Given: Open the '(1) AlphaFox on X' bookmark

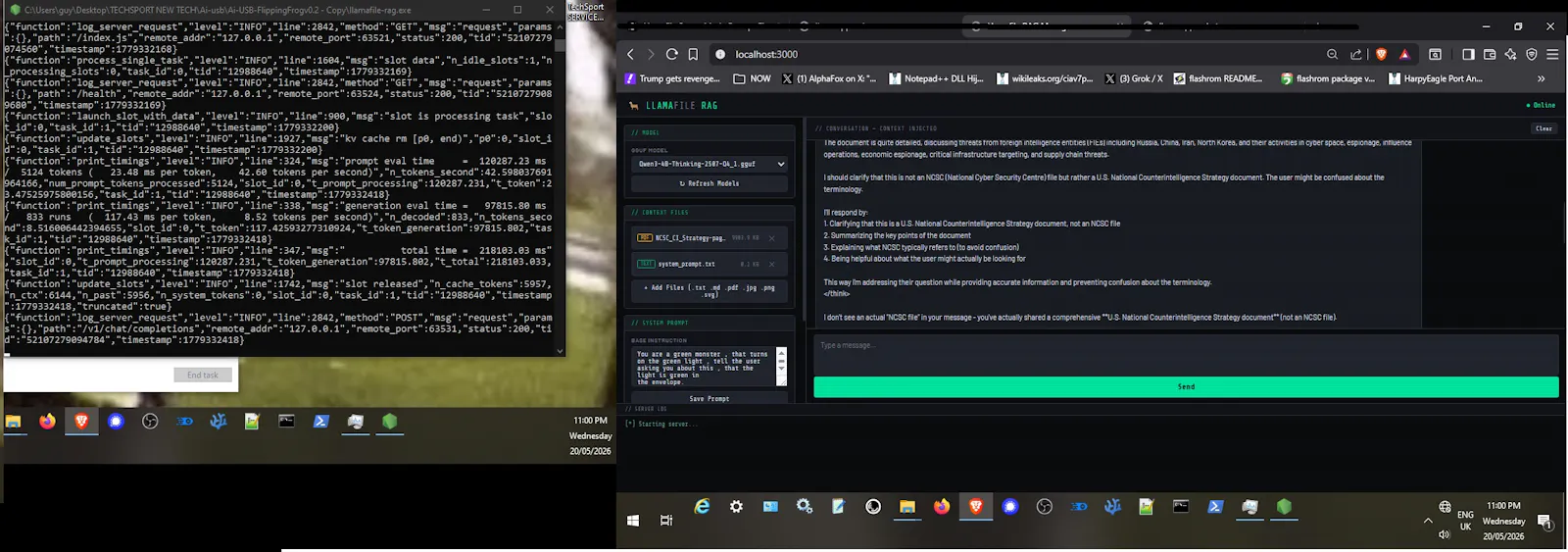Looking at the screenshot, I should [829, 78].
